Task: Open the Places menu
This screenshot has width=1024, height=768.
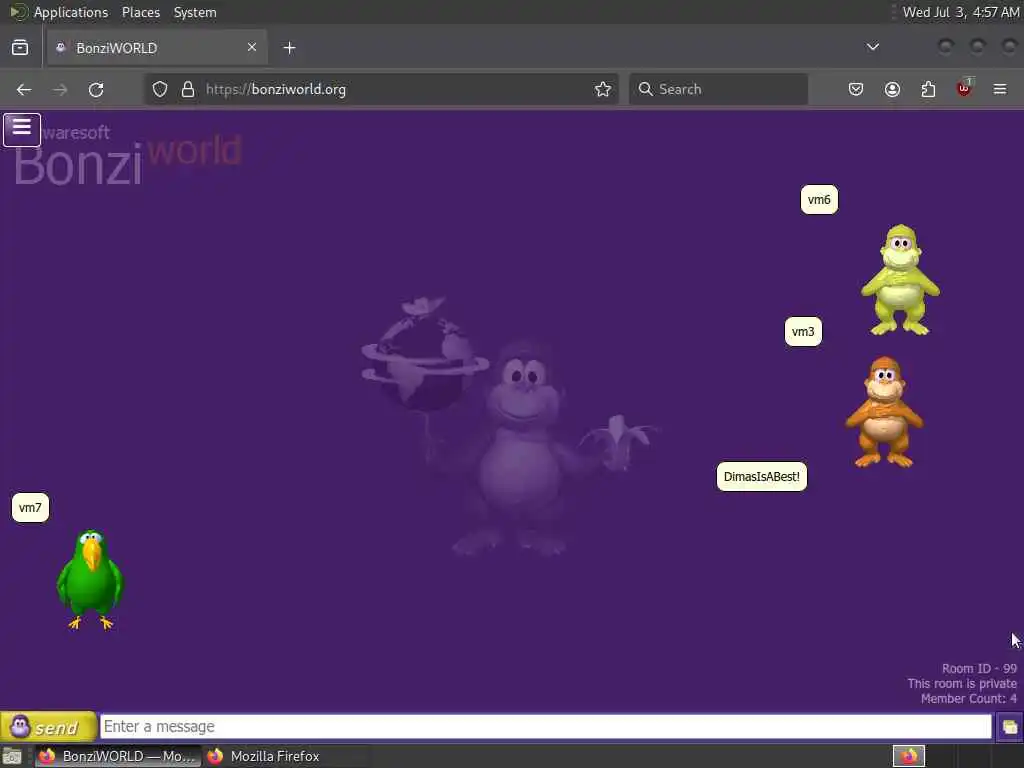Action: pyautogui.click(x=141, y=12)
